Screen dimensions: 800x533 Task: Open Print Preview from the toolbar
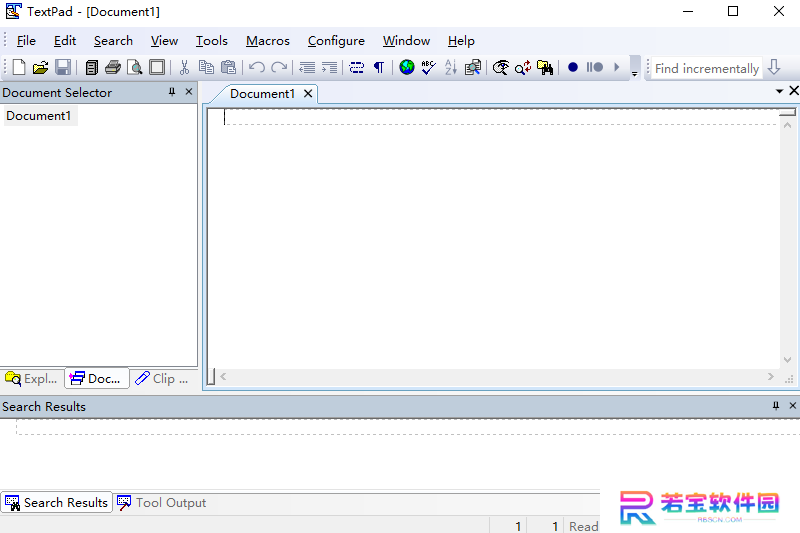point(135,67)
